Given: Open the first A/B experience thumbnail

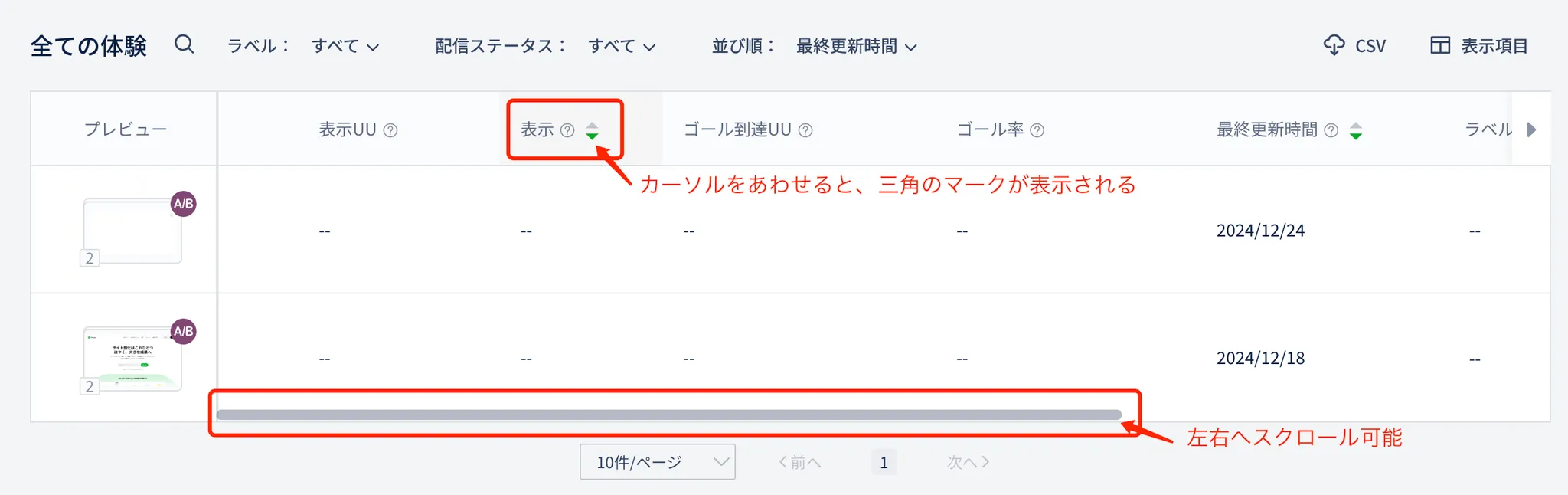Looking at the screenshot, I should pos(132,231).
